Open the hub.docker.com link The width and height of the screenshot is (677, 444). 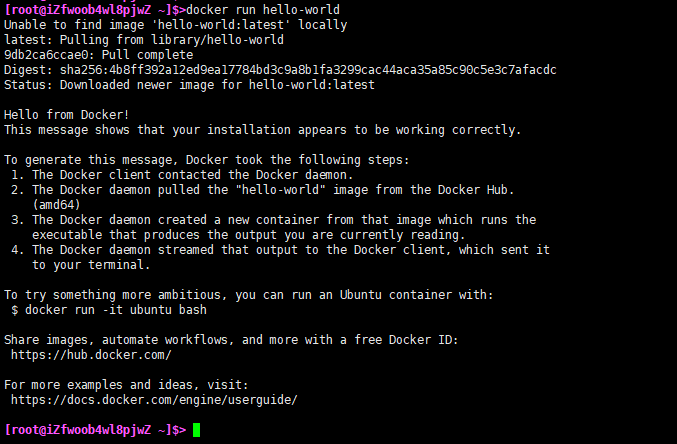coord(91,355)
